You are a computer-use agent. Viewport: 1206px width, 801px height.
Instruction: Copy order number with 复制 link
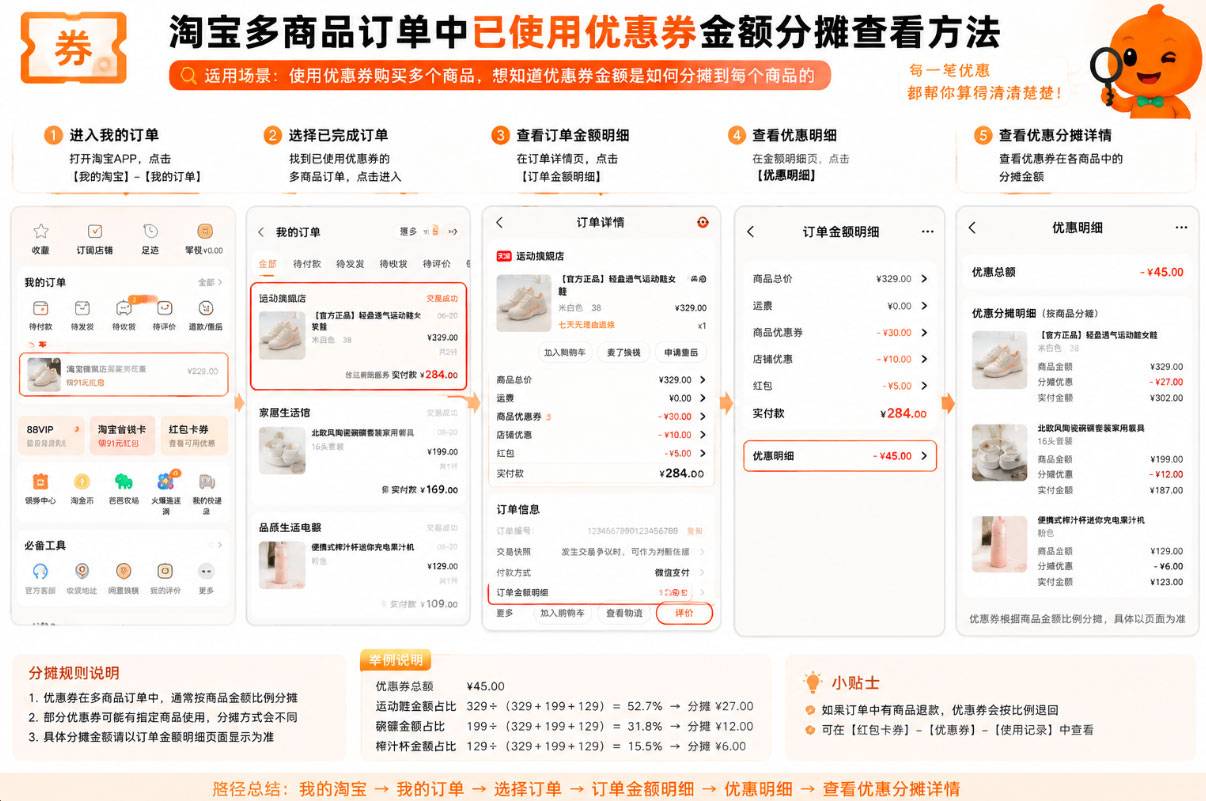click(695, 530)
